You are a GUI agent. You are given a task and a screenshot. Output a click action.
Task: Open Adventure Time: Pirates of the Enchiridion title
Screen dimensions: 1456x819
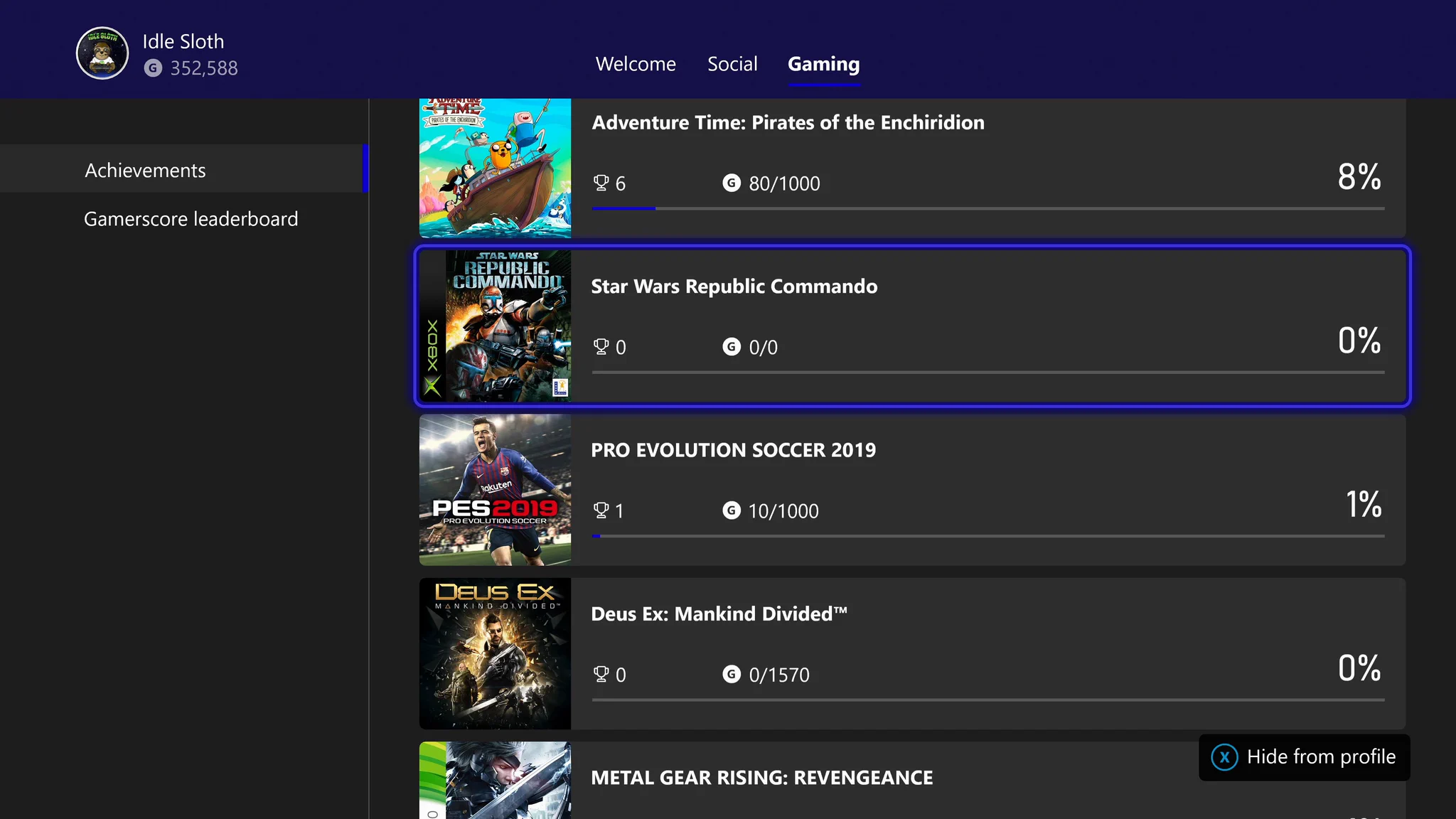coord(788,122)
